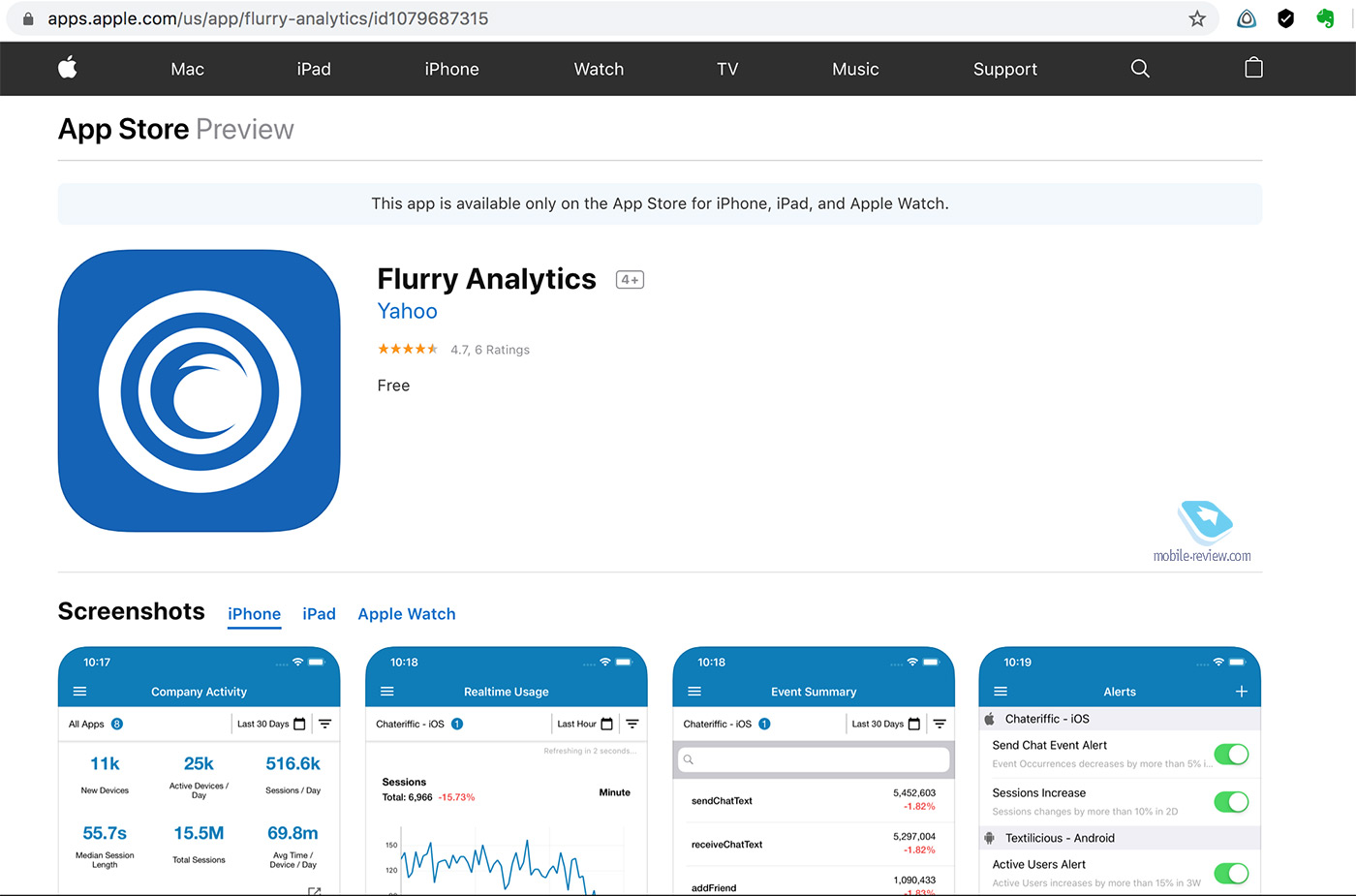Click the Flurry Analytics app icon
The height and width of the screenshot is (896, 1356).
click(x=199, y=390)
